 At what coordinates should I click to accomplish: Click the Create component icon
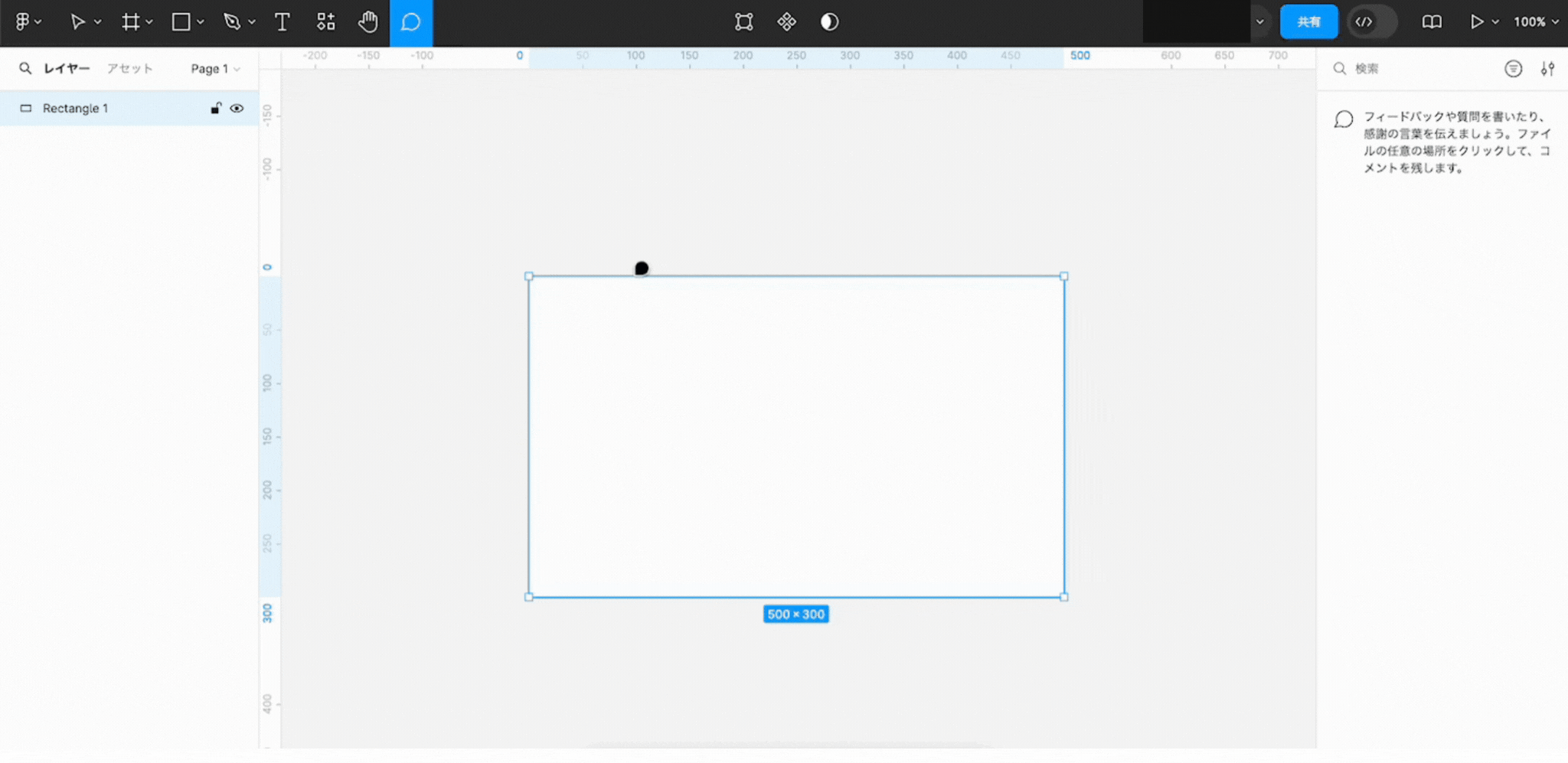(786, 22)
